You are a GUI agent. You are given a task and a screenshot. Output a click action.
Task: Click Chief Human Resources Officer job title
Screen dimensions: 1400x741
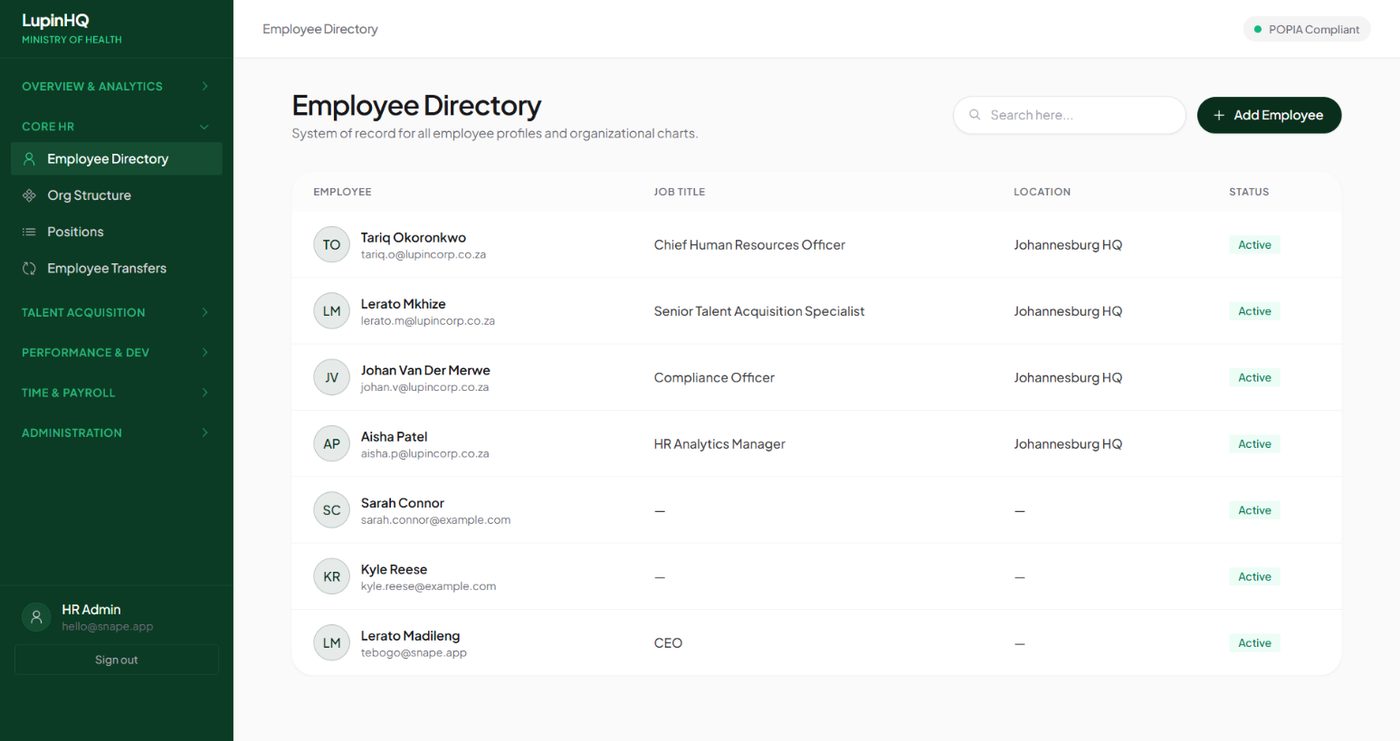(749, 245)
